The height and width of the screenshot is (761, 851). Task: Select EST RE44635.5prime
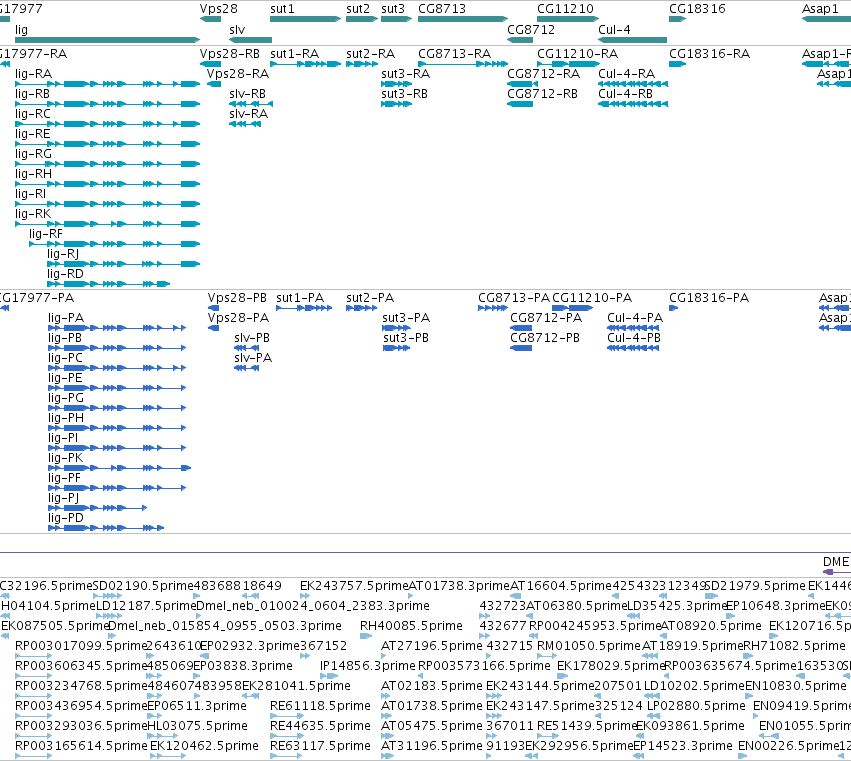coord(287,735)
